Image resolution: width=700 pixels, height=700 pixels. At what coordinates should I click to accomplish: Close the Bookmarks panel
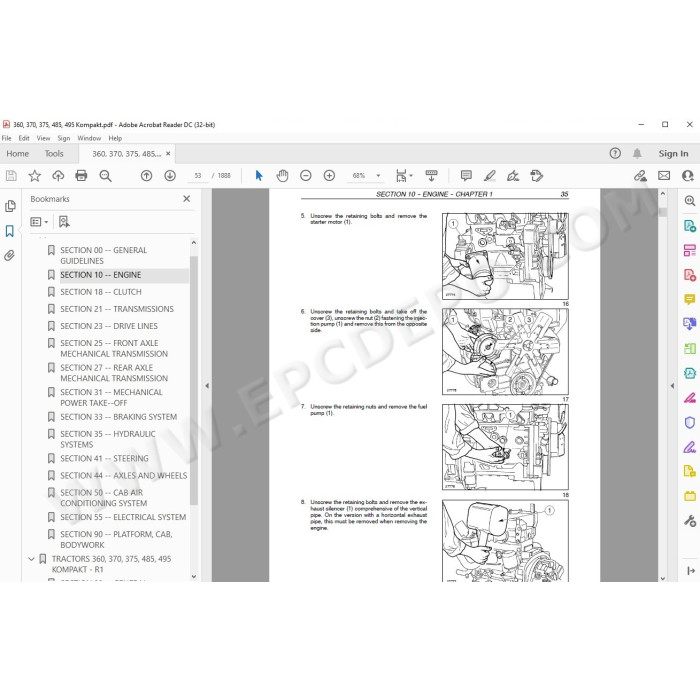click(x=187, y=199)
